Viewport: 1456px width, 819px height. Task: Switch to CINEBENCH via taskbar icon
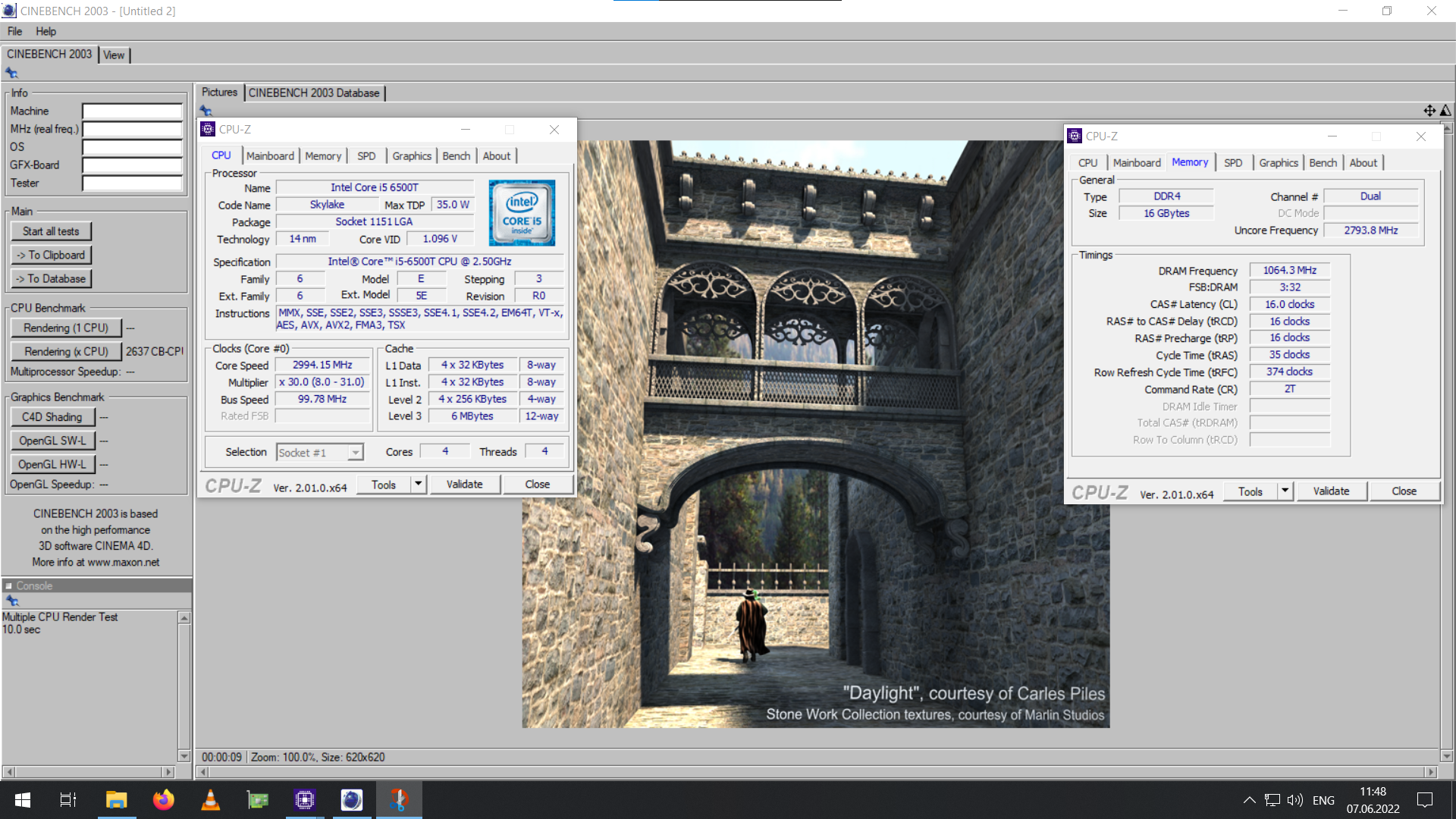[x=352, y=800]
